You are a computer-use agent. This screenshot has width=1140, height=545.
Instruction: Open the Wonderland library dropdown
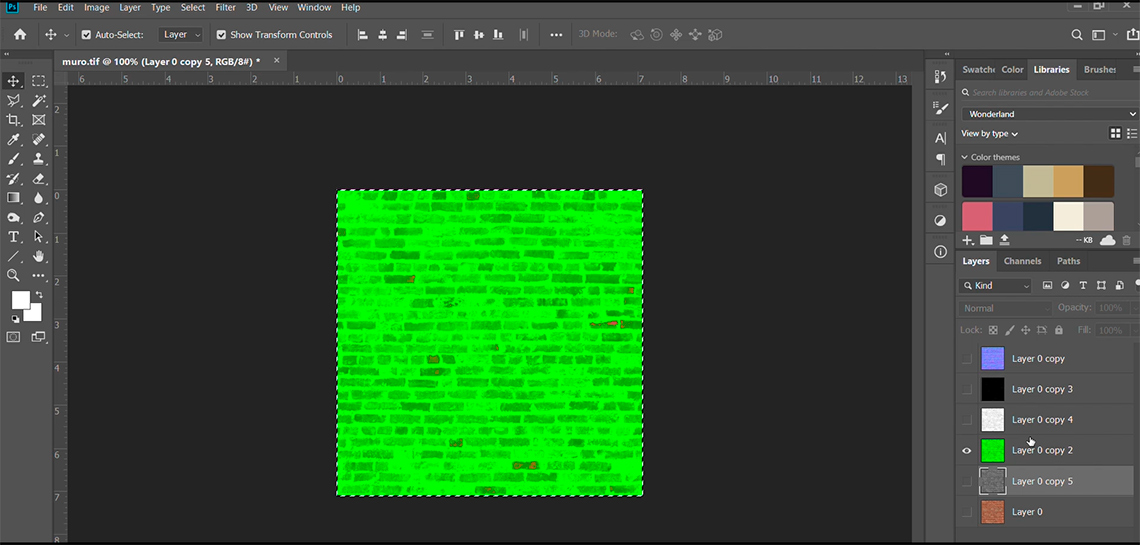coord(1050,114)
